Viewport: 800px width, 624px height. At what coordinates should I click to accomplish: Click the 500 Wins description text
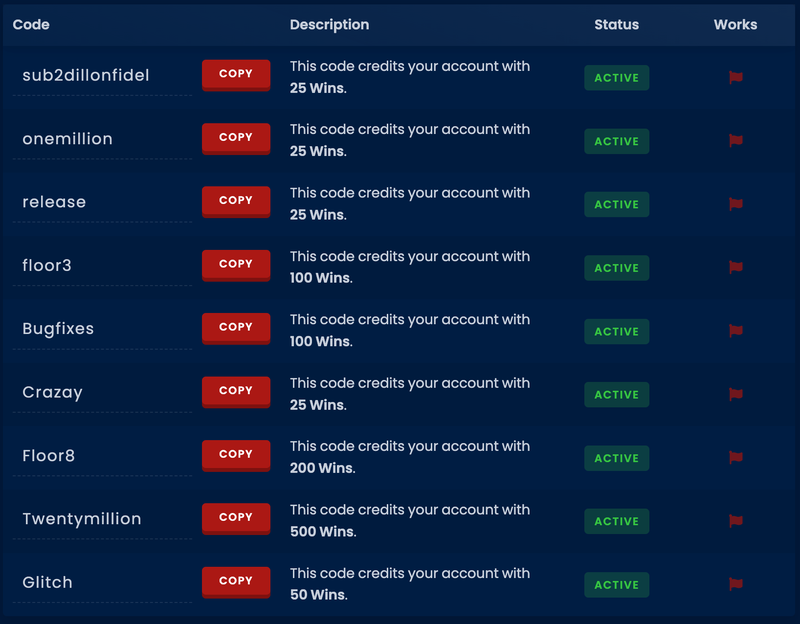[x=410, y=520]
